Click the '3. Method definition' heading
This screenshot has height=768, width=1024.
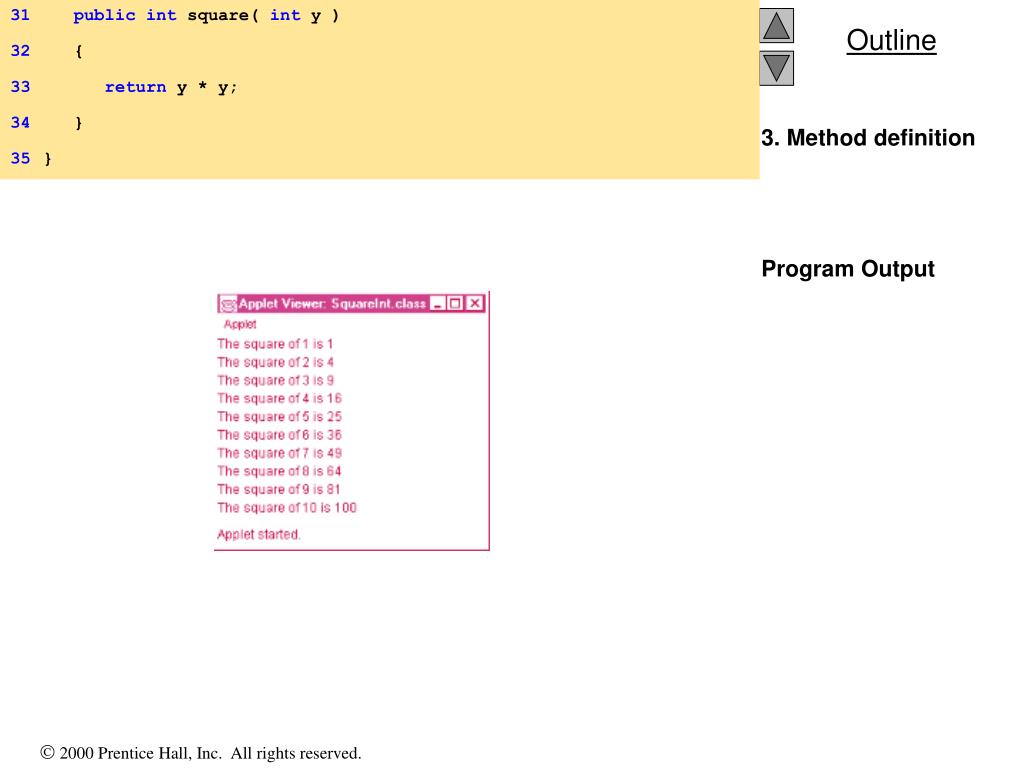pyautogui.click(x=868, y=138)
